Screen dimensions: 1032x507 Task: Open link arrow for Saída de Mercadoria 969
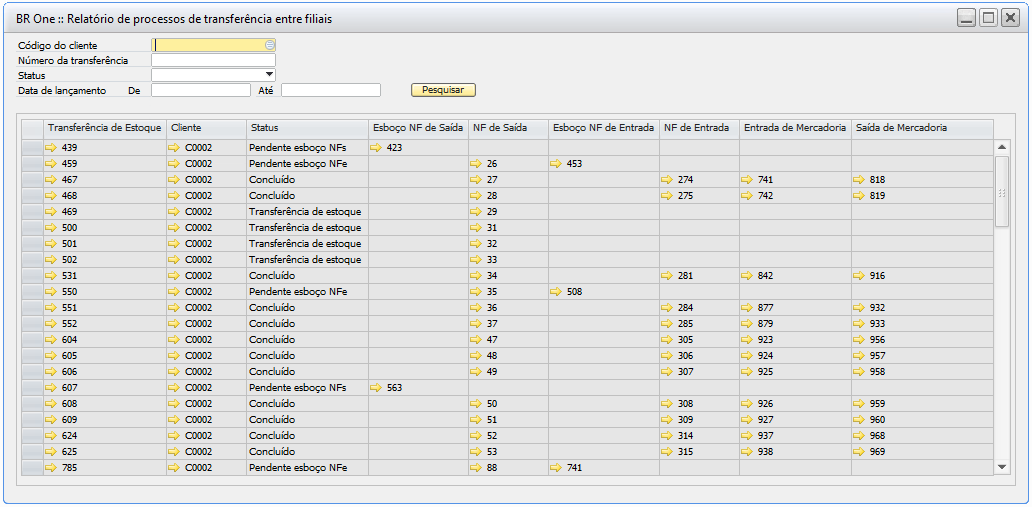coord(859,452)
